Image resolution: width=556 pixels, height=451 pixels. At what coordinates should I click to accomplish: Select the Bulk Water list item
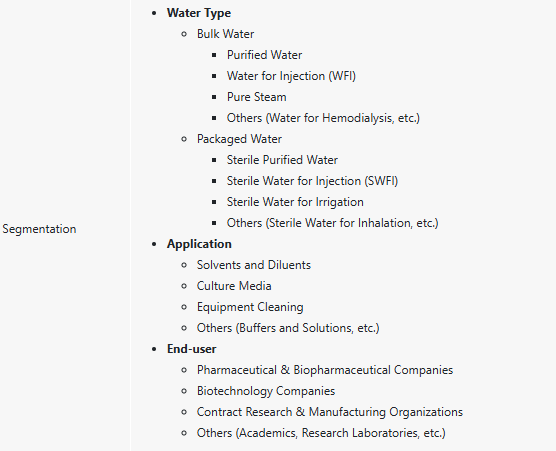click(x=226, y=34)
